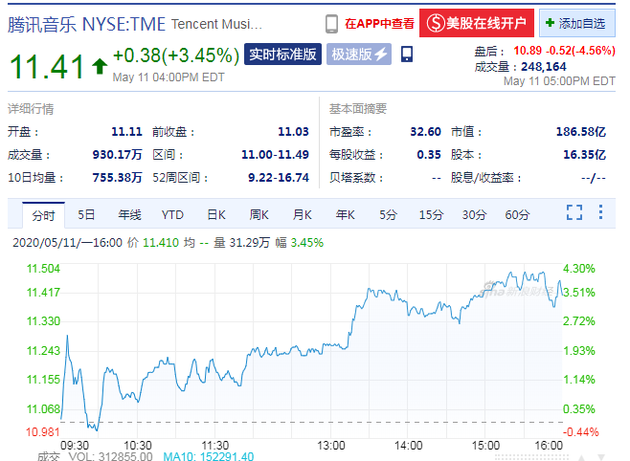Click EPS value 0.35
The width and height of the screenshot is (630, 461).
coord(429,155)
